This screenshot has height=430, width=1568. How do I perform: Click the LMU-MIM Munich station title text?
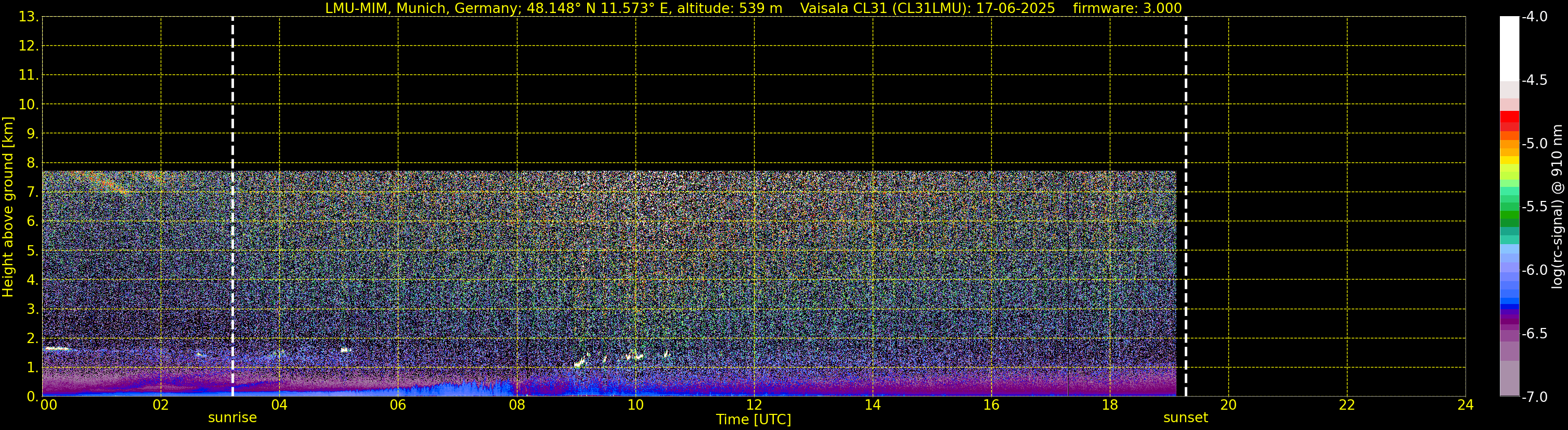tap(553, 8)
